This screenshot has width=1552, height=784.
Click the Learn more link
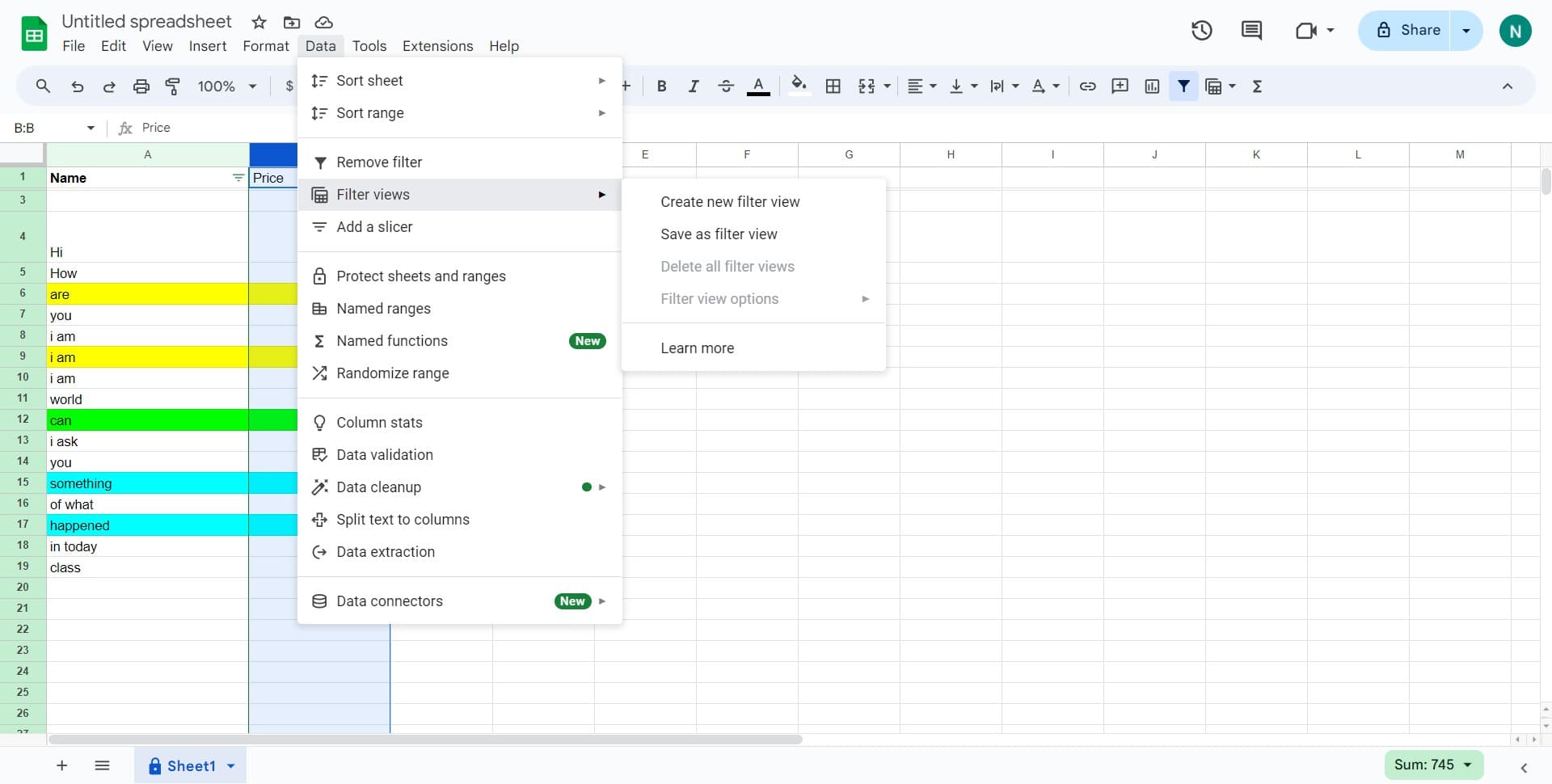(x=697, y=348)
